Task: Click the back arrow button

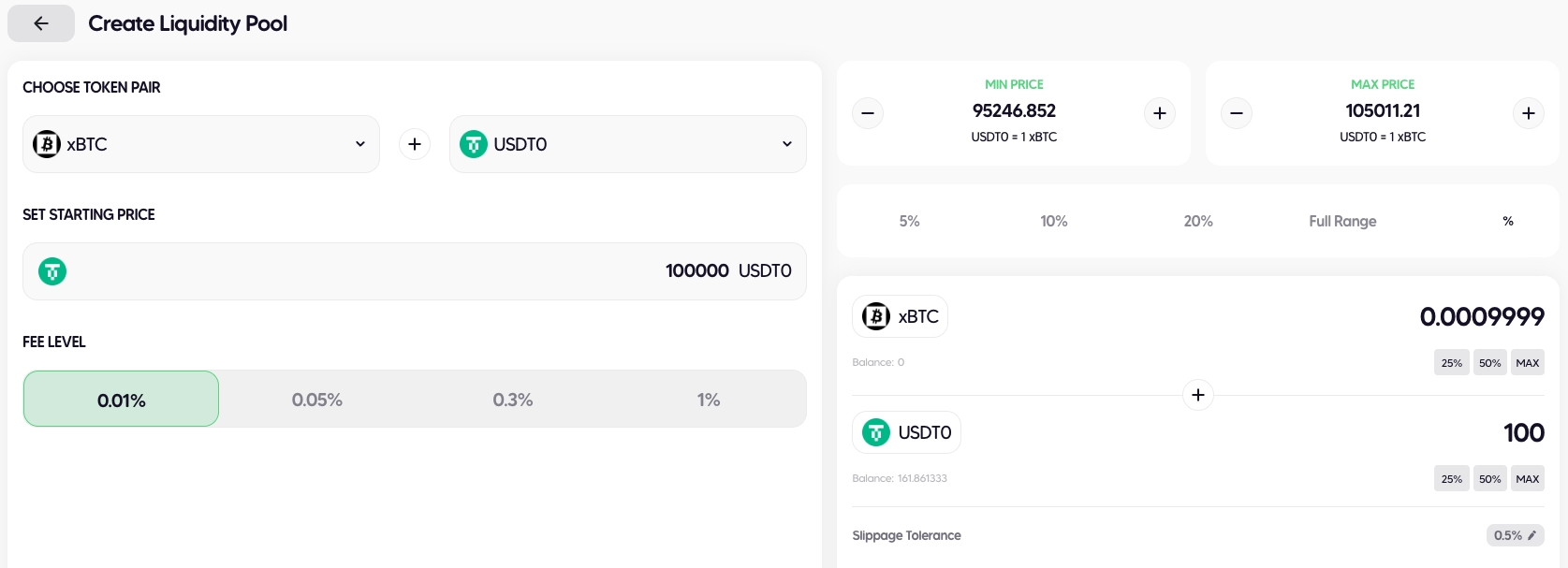Action: pyautogui.click(x=41, y=23)
